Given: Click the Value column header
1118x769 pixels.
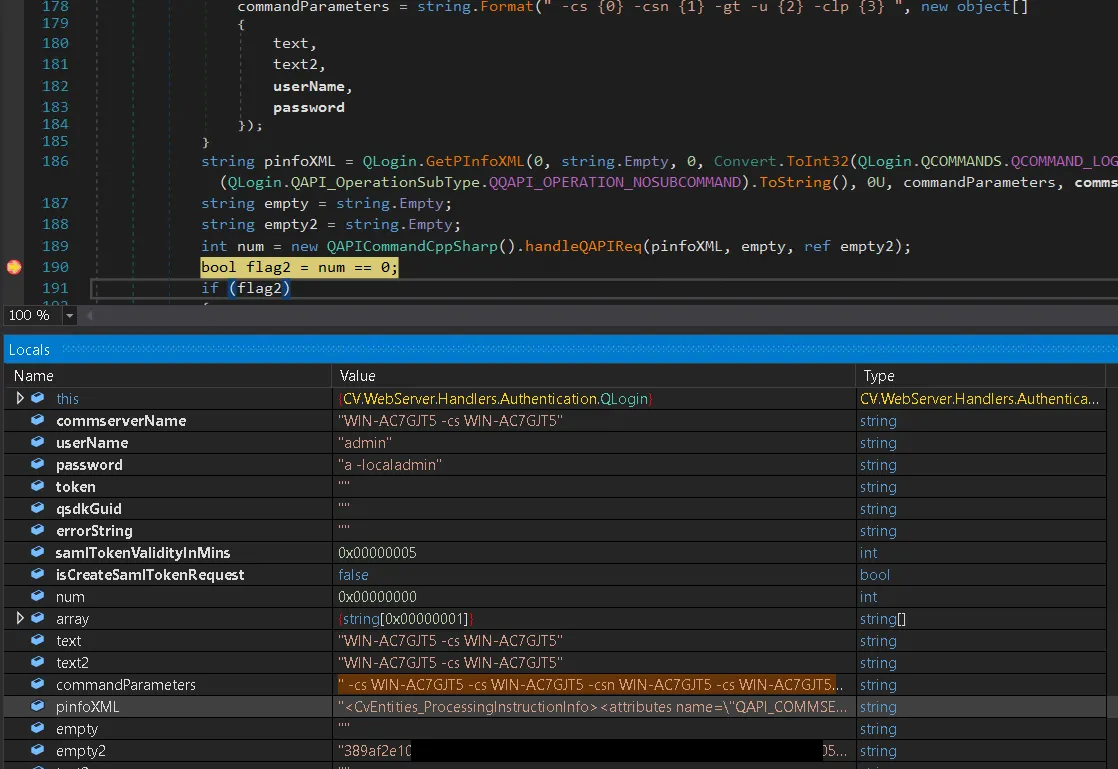Looking at the screenshot, I should point(357,376).
